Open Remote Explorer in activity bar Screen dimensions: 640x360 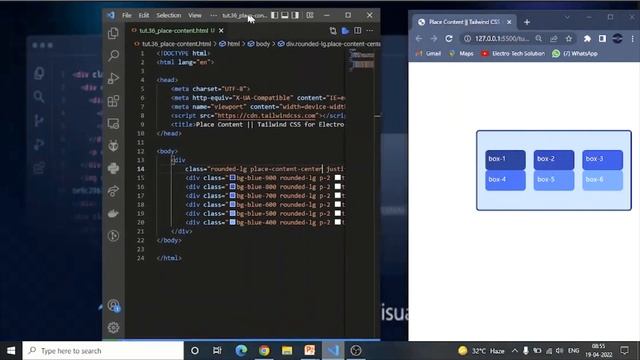113,123
